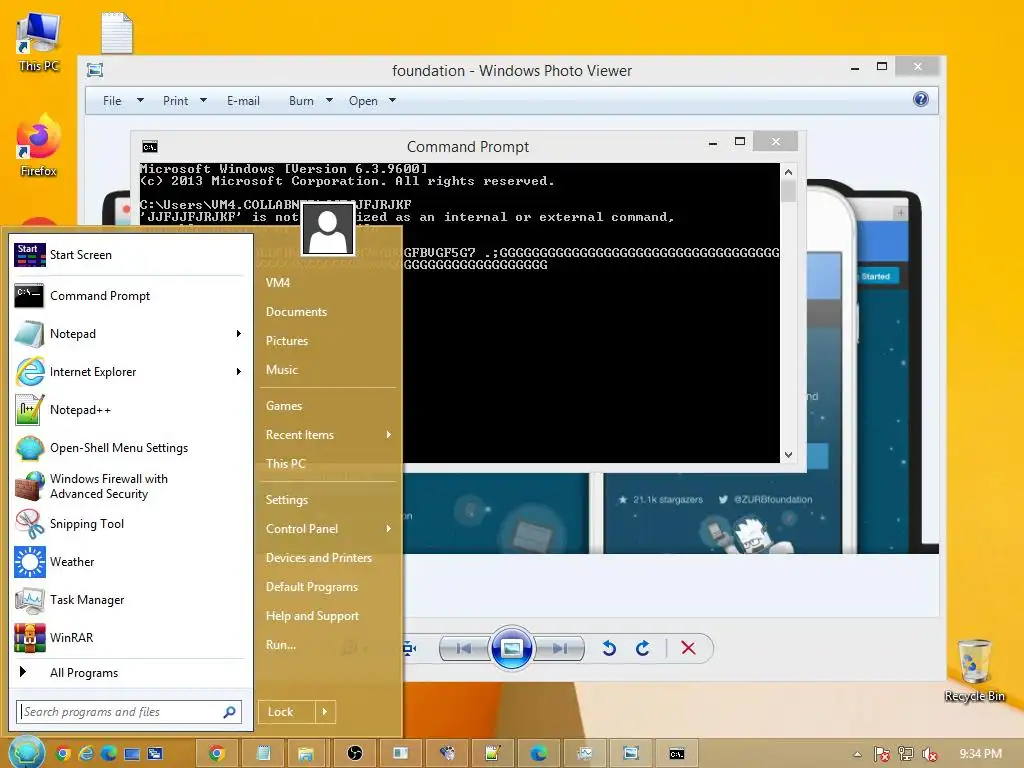Image resolution: width=1024 pixels, height=768 pixels.
Task: Focus the Search programs and files box
Action: point(129,712)
